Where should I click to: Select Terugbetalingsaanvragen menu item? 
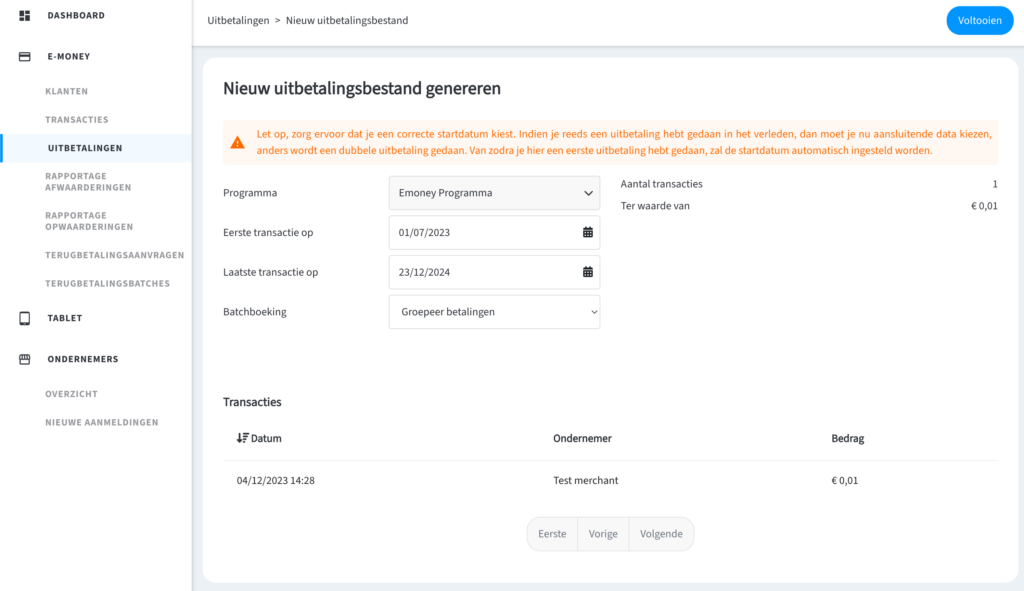pyautogui.click(x=115, y=255)
